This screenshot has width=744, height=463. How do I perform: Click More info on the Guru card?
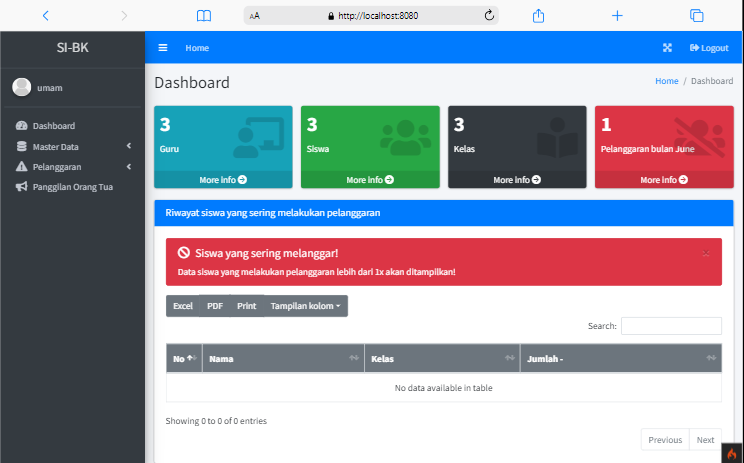click(x=223, y=180)
